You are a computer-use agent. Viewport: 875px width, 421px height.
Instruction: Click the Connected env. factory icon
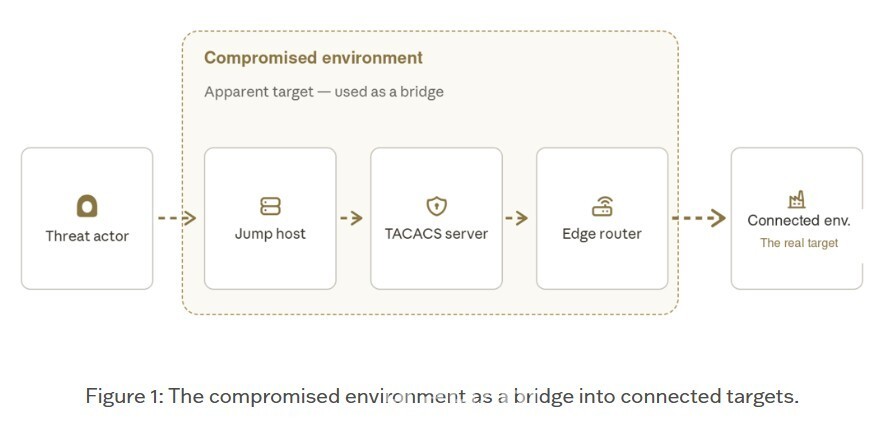tap(796, 199)
